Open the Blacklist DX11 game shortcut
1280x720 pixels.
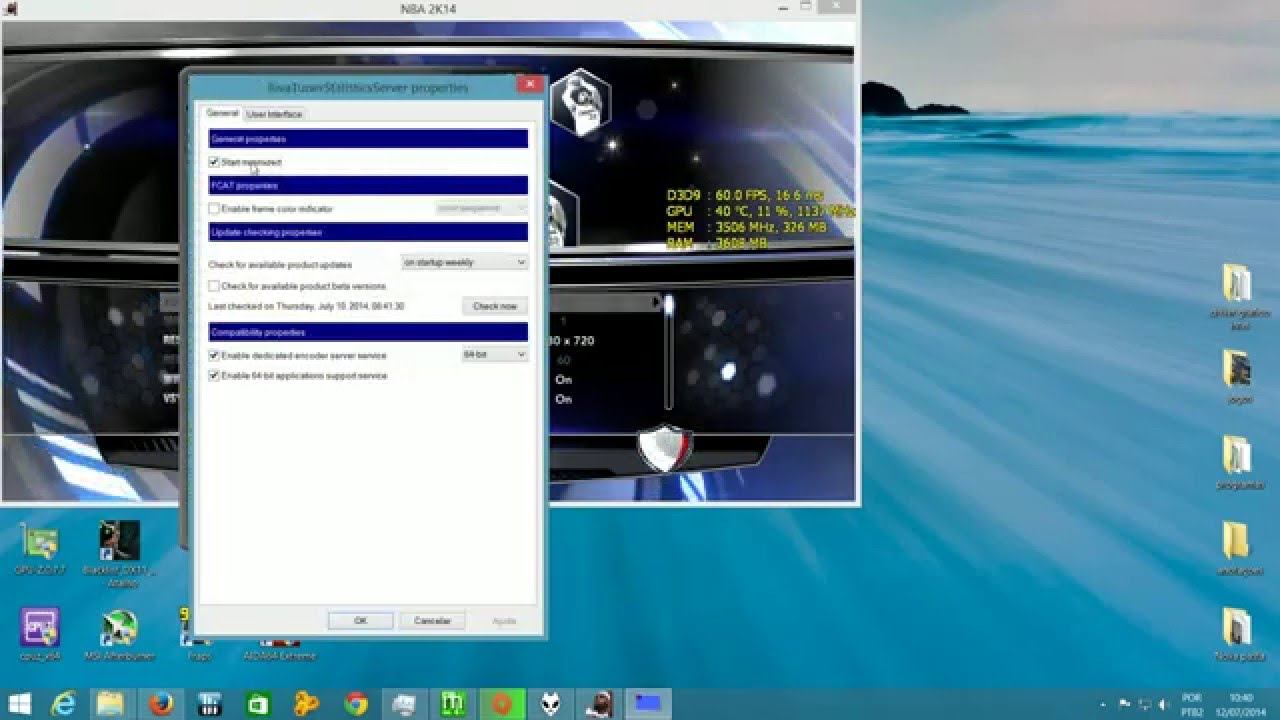(x=120, y=552)
